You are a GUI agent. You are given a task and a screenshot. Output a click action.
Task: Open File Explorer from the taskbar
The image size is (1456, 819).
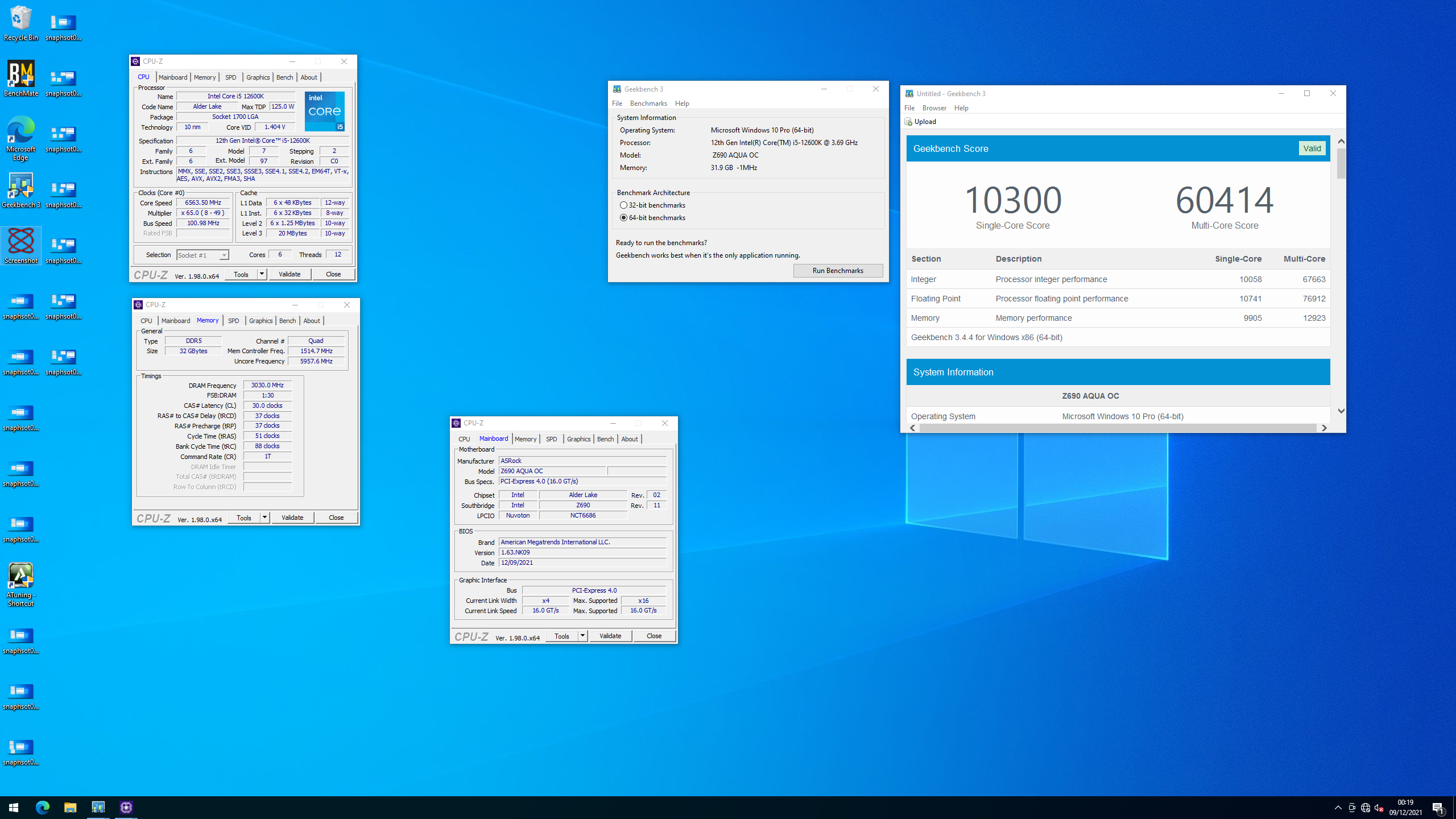[x=70, y=807]
